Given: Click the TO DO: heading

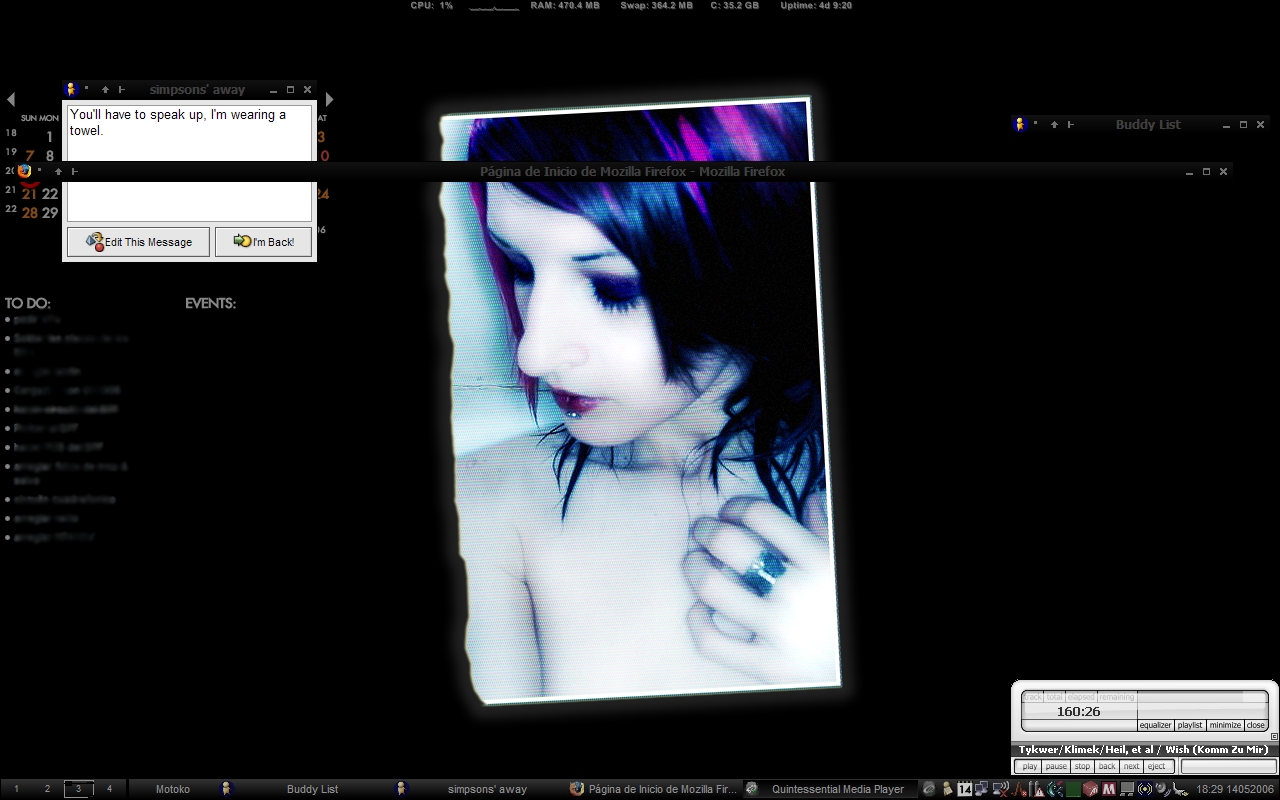Looking at the screenshot, I should (28, 303).
